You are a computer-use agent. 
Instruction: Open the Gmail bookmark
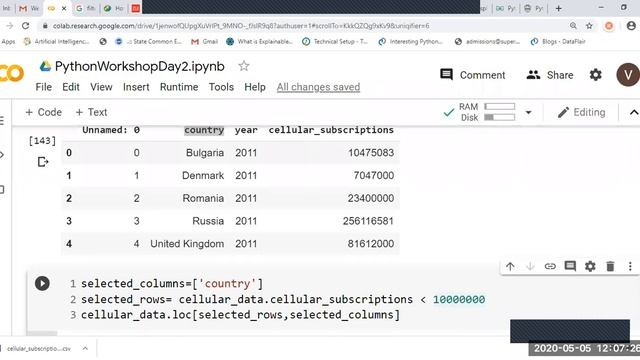click(x=205, y=42)
